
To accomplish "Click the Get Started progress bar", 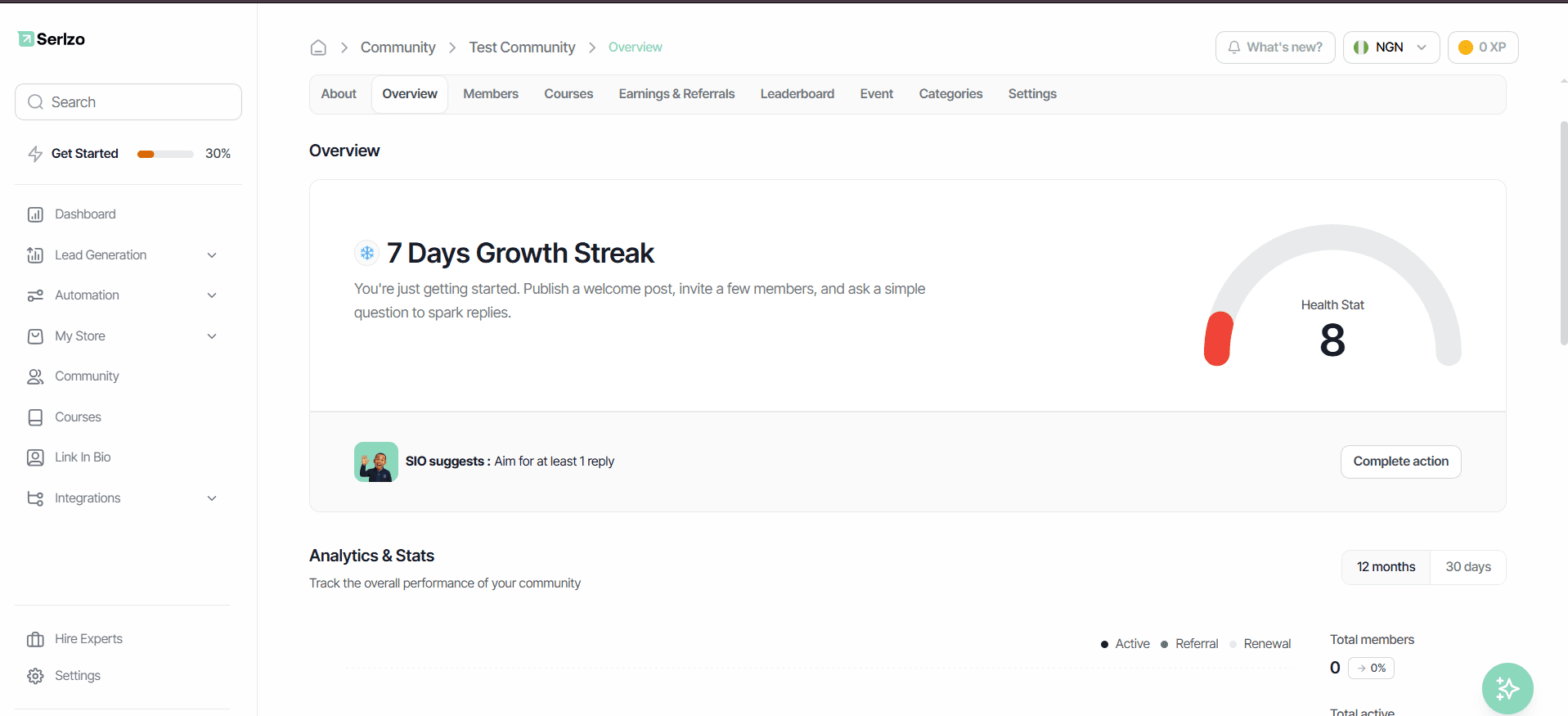I will (165, 154).
